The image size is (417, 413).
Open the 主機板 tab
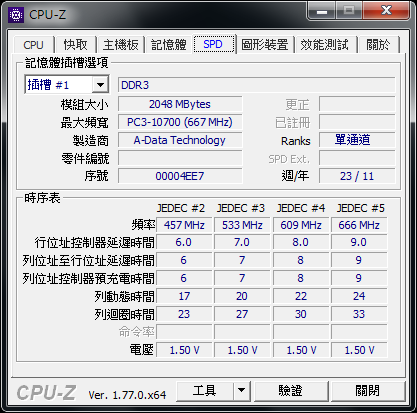click(x=120, y=45)
